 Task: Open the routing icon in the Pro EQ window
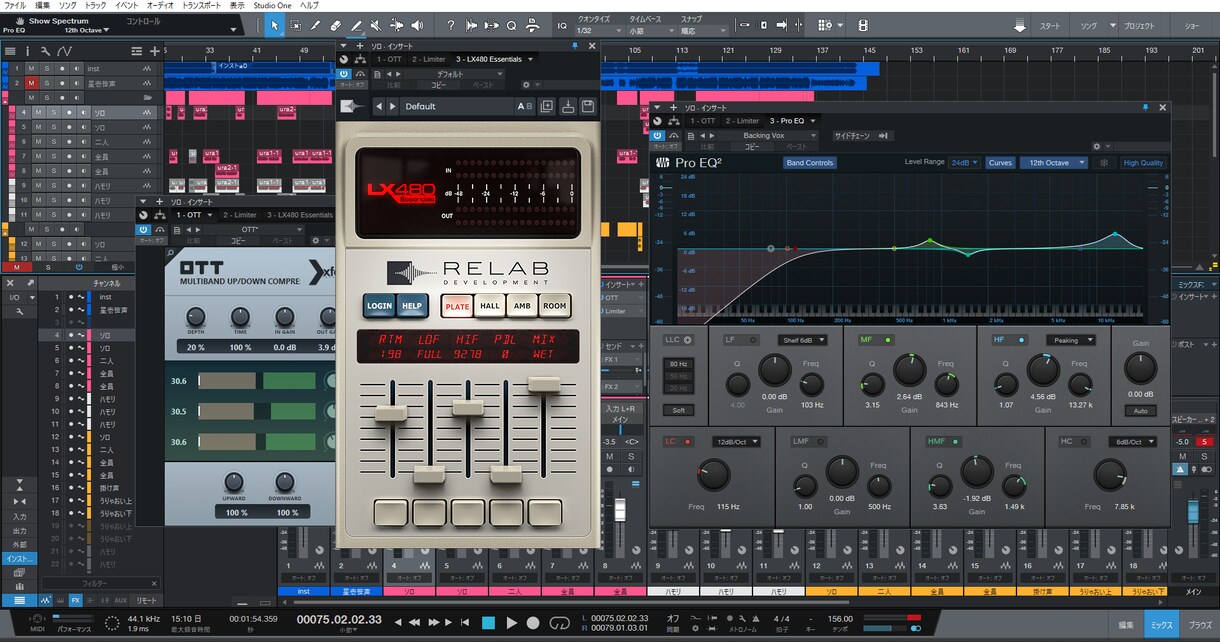(x=672, y=120)
